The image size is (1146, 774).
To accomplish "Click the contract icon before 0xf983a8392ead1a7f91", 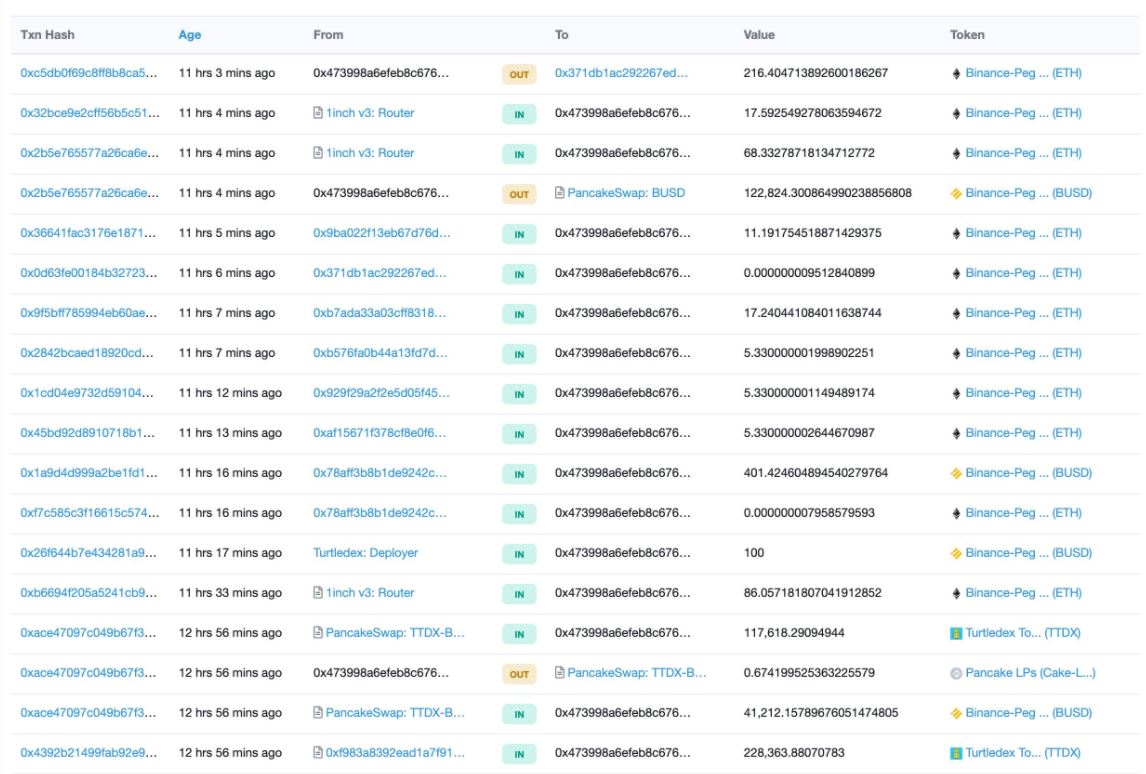I will click(x=318, y=752).
